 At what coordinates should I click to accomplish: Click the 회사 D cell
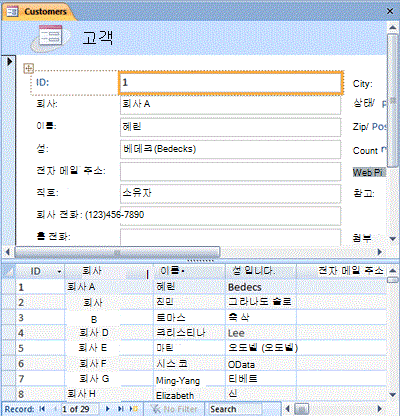(x=109, y=333)
